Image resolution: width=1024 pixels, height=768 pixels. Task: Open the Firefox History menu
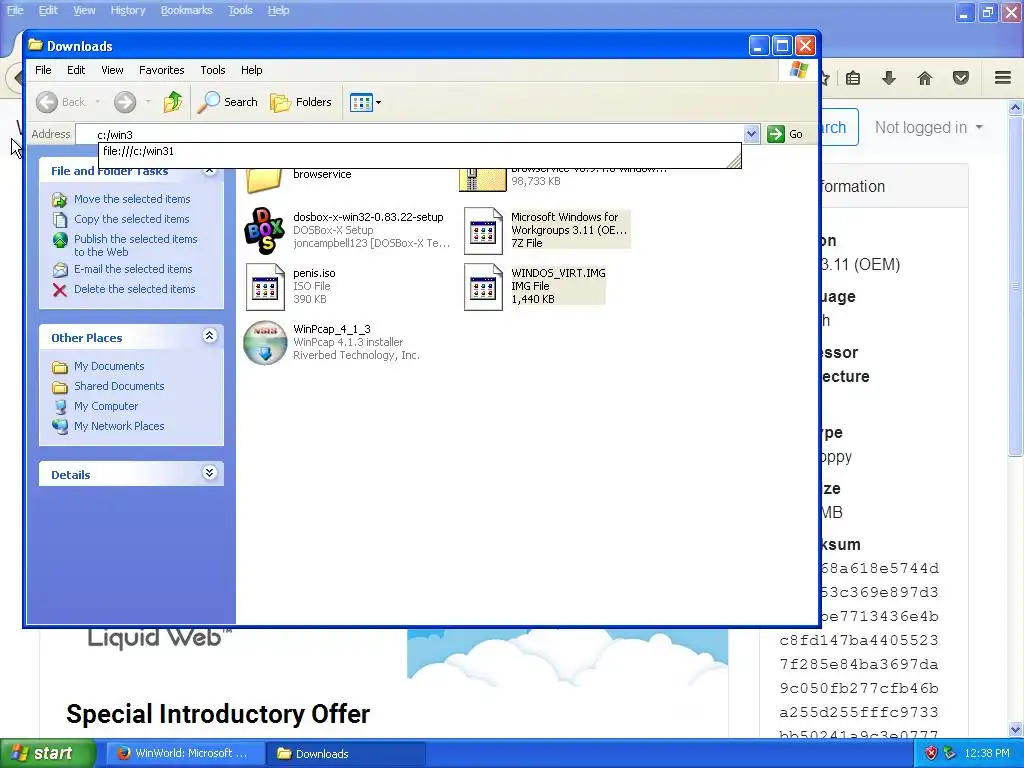click(127, 10)
